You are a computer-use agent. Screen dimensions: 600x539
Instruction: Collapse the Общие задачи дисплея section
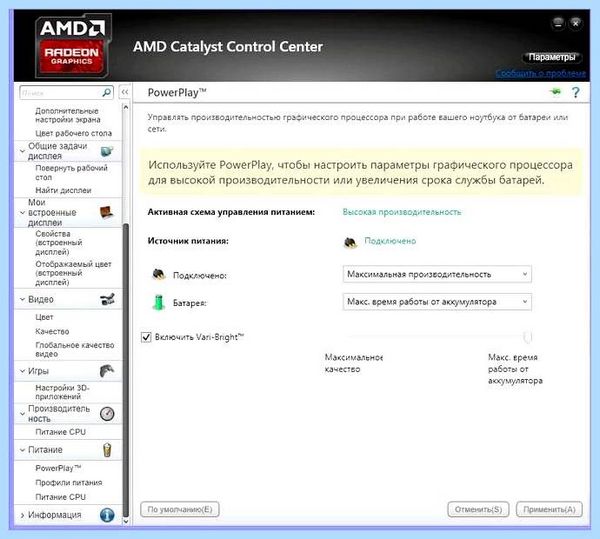pos(22,151)
